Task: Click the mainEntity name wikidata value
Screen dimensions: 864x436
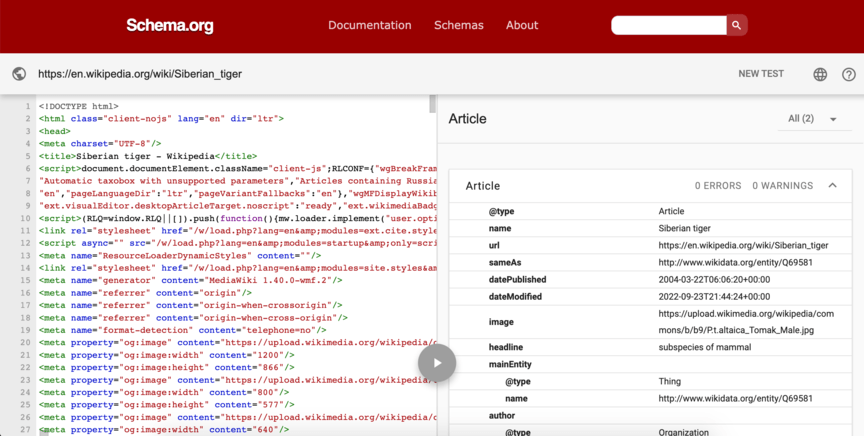Action: pos(736,399)
